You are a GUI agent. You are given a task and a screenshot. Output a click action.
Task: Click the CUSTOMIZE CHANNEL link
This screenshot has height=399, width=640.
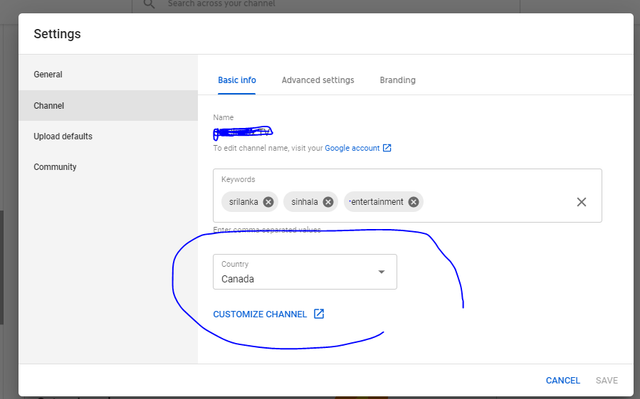click(x=260, y=314)
